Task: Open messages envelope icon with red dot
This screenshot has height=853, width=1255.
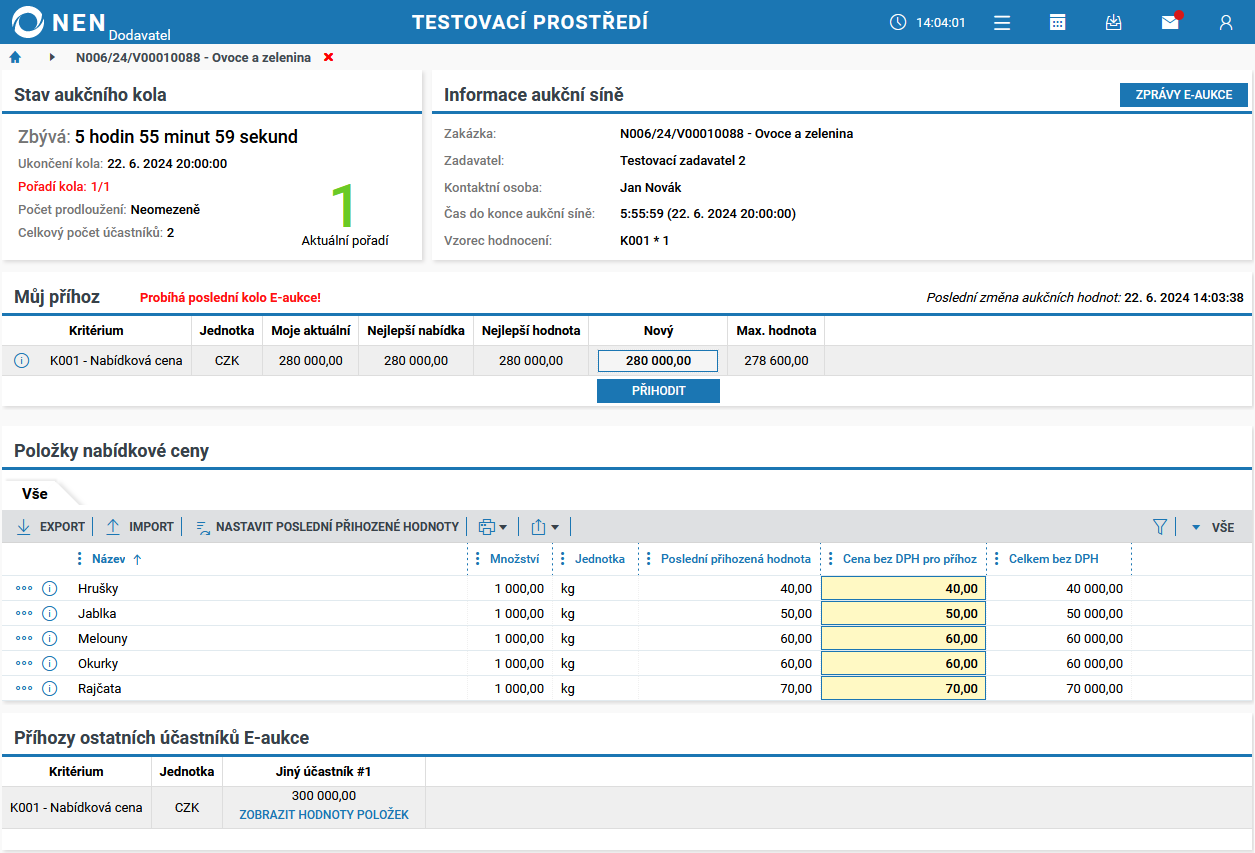Action: 1170,22
